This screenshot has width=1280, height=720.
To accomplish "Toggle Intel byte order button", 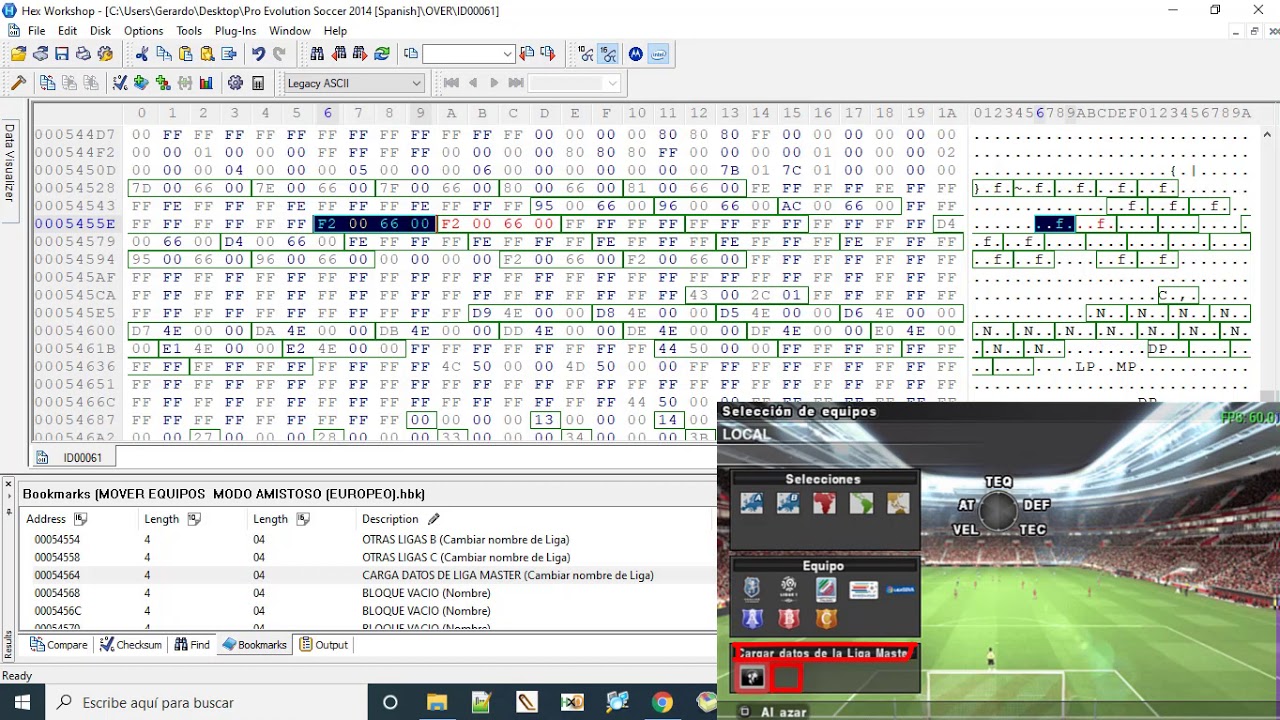I will coord(658,54).
